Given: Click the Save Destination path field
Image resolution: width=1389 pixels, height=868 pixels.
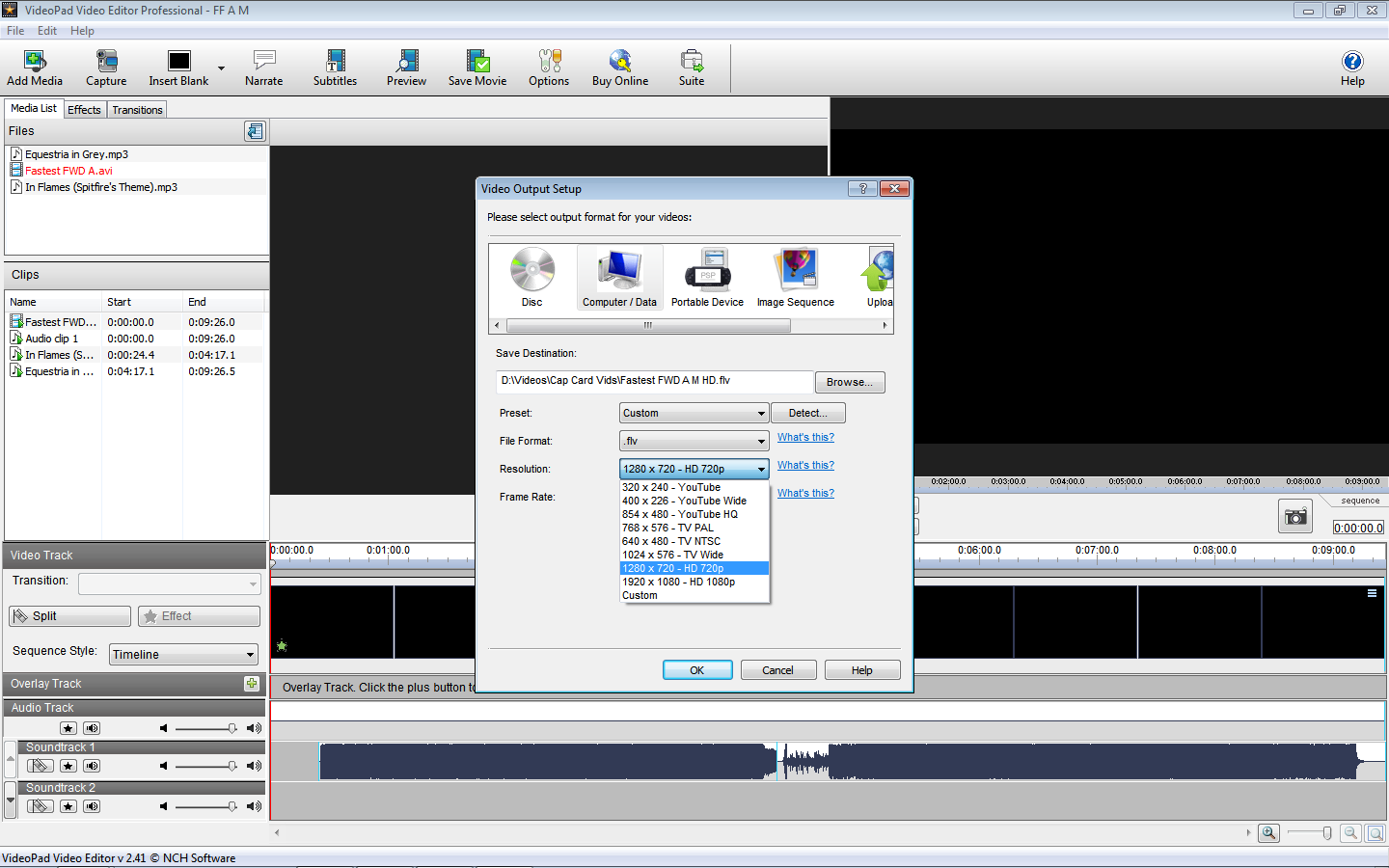Looking at the screenshot, I should [x=655, y=381].
